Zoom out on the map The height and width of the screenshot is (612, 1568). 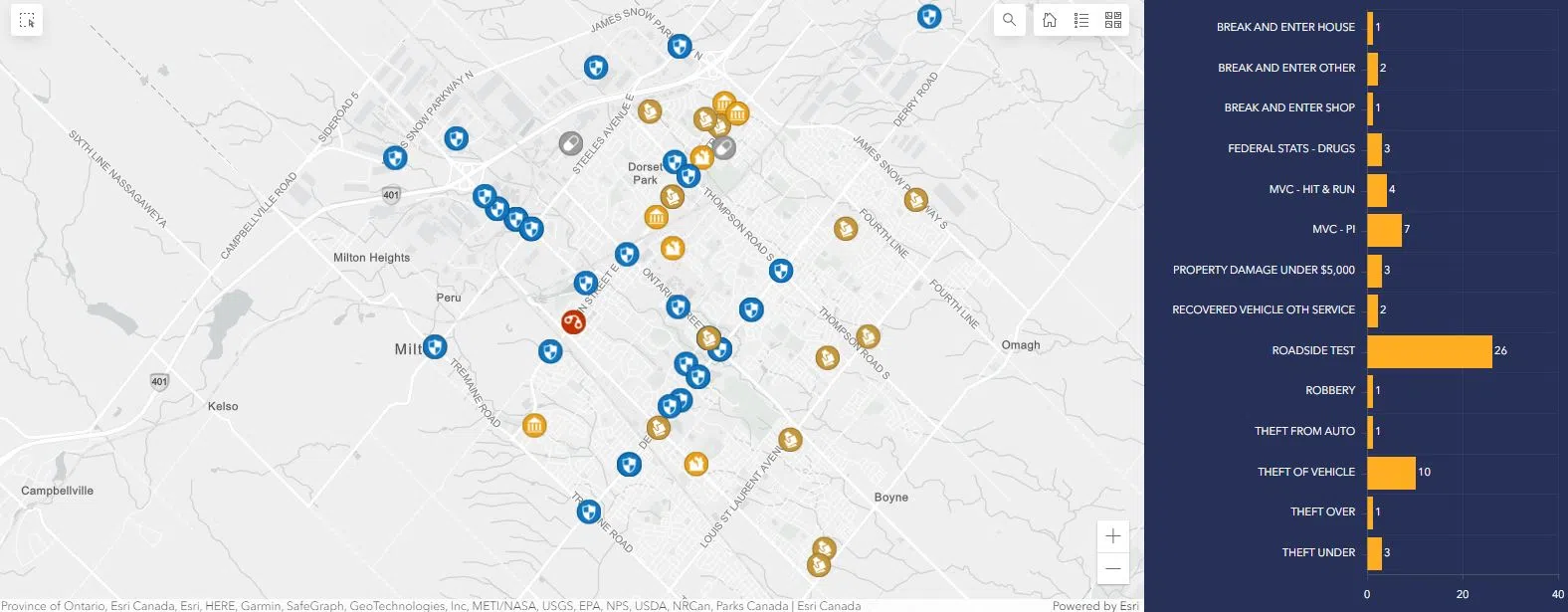coord(1112,568)
